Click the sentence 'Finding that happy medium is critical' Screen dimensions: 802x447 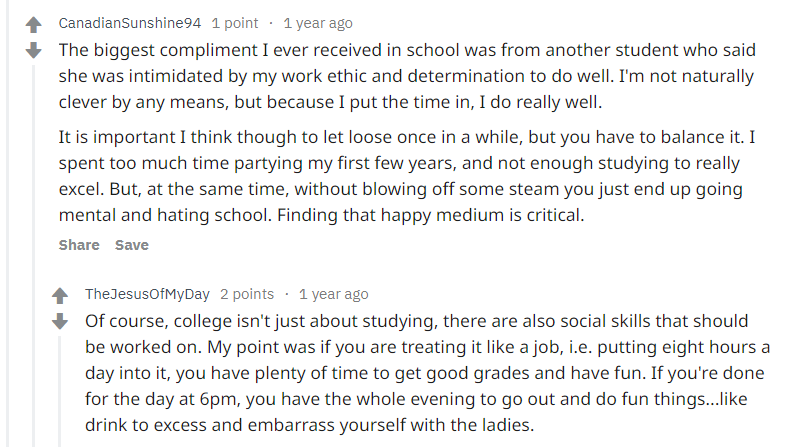431,215
